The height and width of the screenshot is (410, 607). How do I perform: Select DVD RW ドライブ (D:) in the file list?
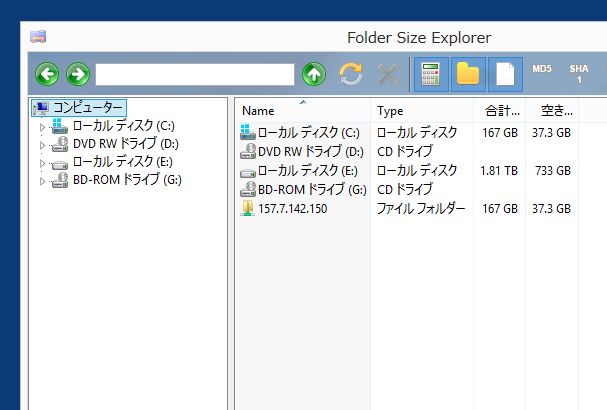tap(311, 151)
